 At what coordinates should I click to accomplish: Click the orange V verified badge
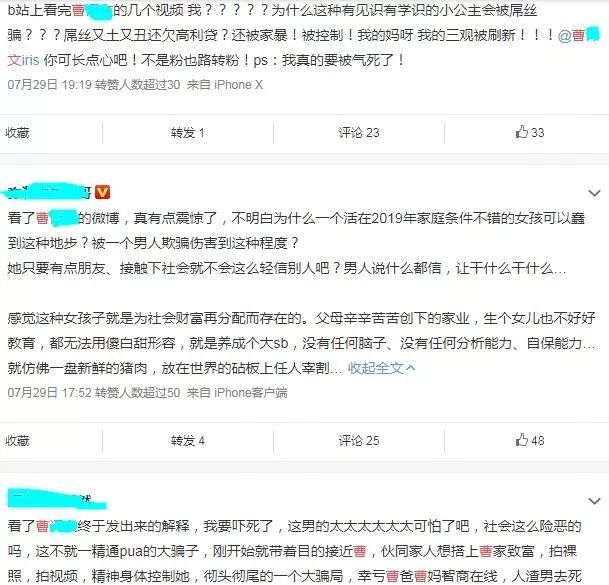point(103,192)
